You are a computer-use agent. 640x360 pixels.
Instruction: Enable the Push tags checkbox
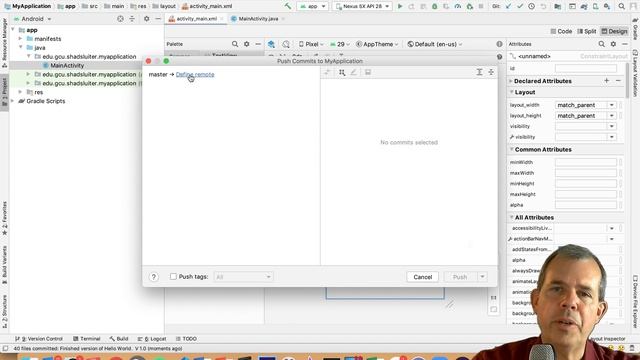pos(173,277)
